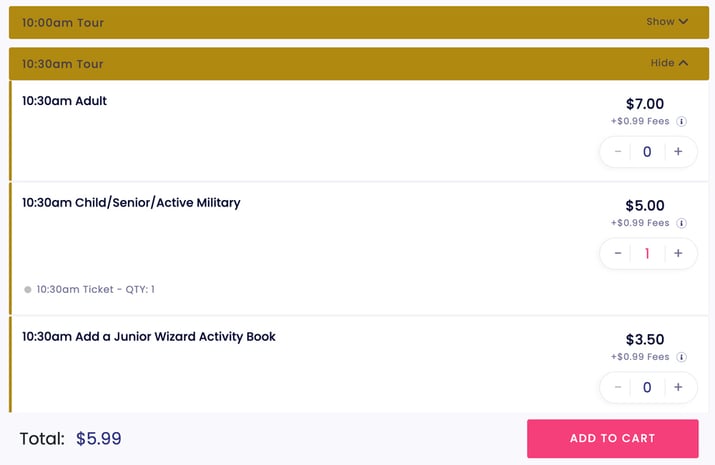The image size is (715, 465).
Task: Select the Adult quantity field
Action: pyautogui.click(x=647, y=151)
